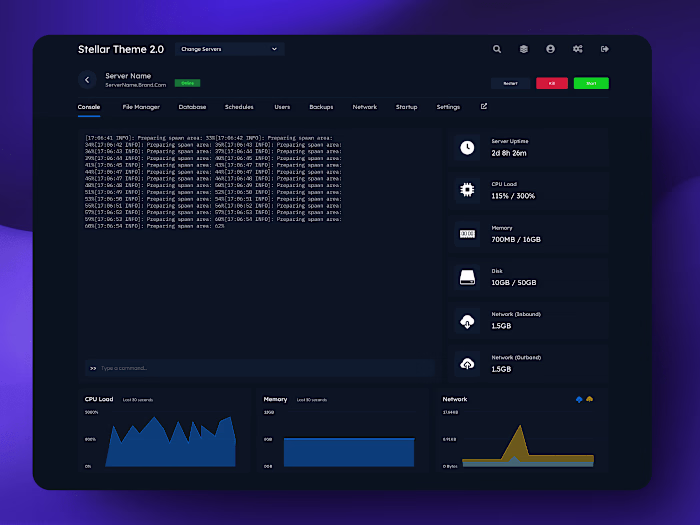Click the Network (Inbound) 1.5GB value
This screenshot has height=525, width=700.
(501, 326)
